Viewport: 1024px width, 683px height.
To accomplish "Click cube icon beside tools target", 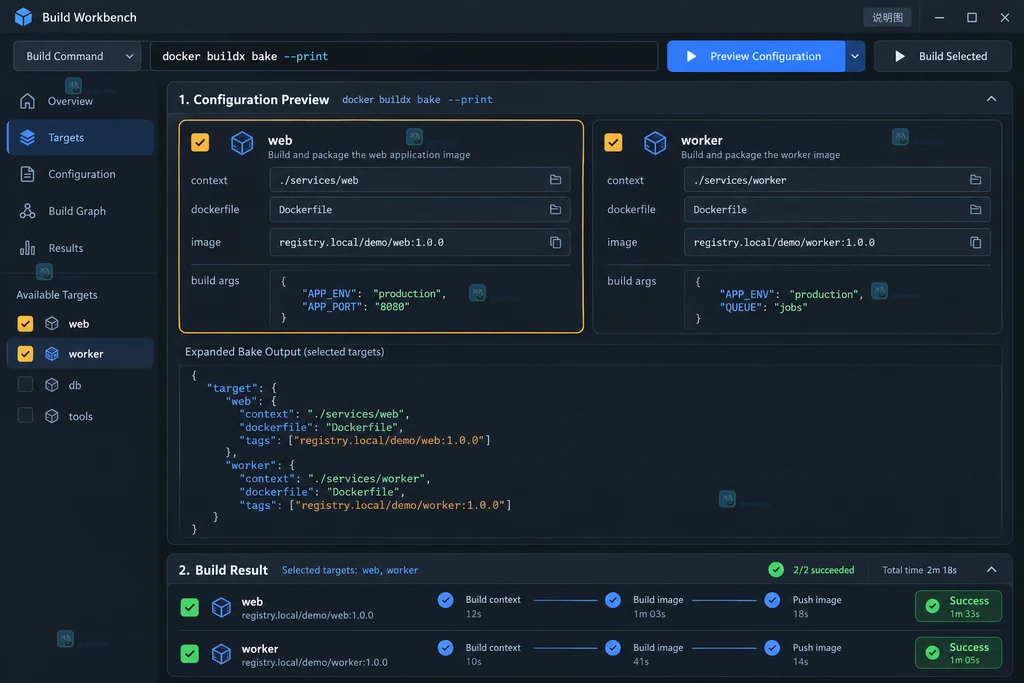I will coord(52,417).
